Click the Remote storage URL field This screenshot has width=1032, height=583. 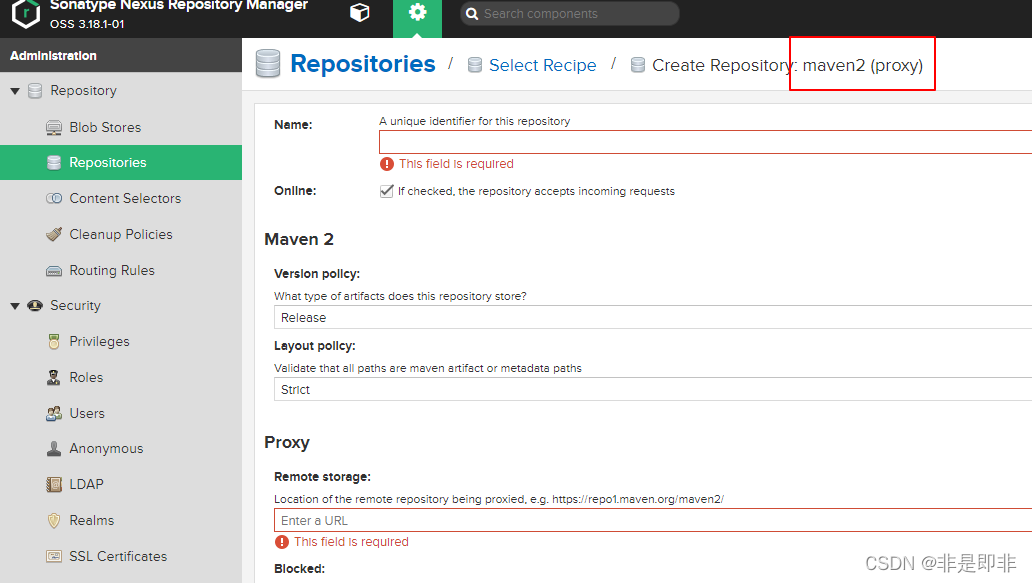pos(653,520)
